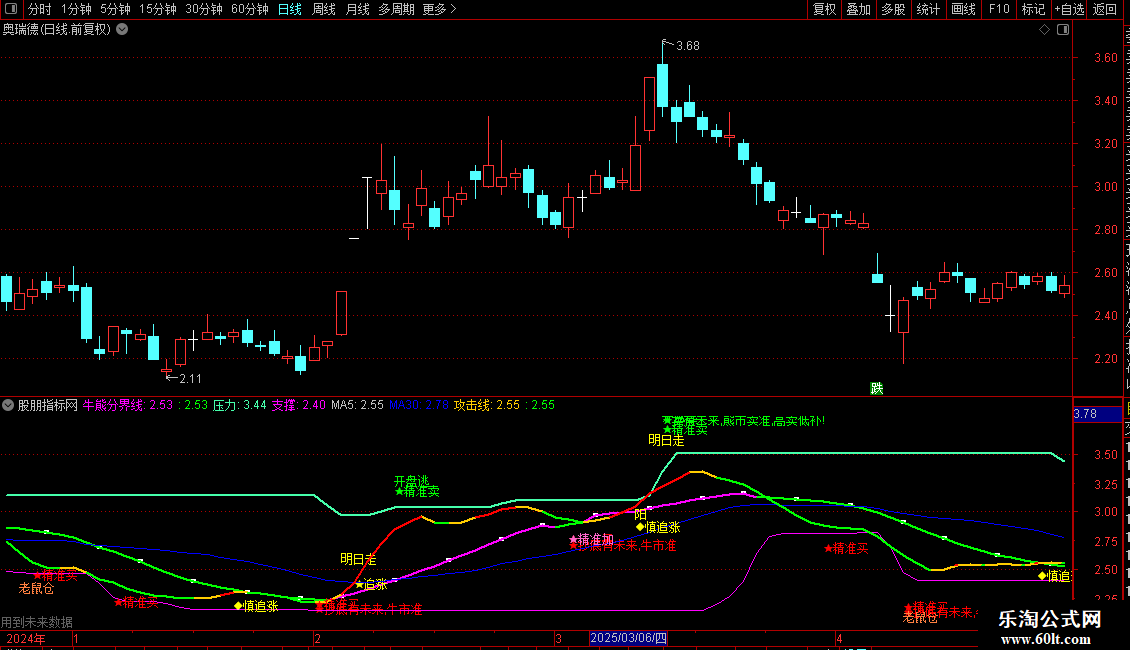
Task: Select the 1分钟 period tab
Action: (x=76, y=9)
